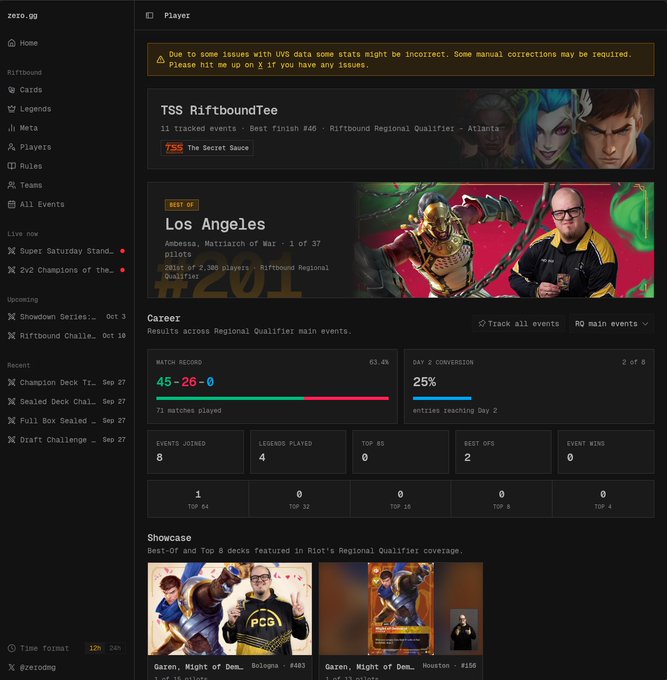
Task: Click the Super Saturday event swords icon
Action: [x=12, y=251]
